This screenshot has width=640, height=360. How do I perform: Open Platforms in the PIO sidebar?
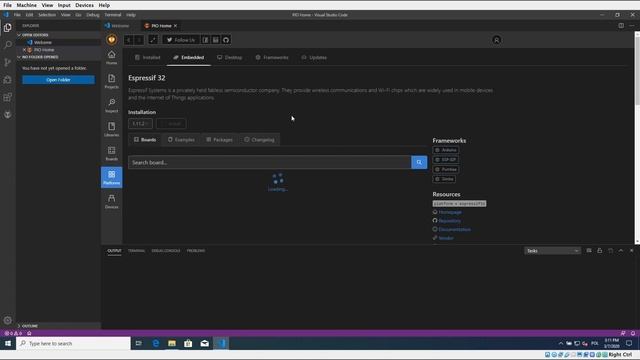point(111,178)
